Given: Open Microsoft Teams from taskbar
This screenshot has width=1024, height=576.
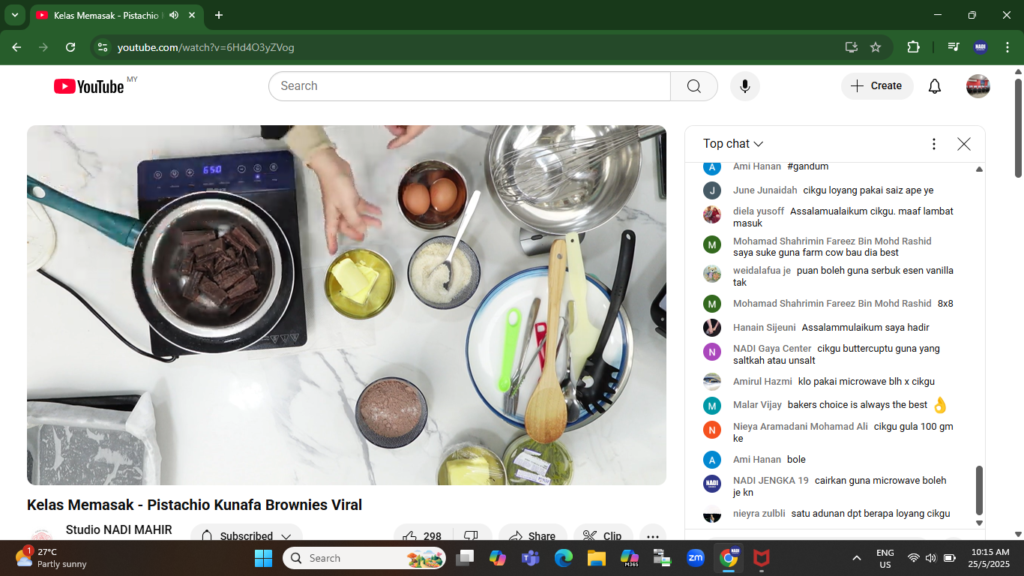Looking at the screenshot, I should [530, 558].
